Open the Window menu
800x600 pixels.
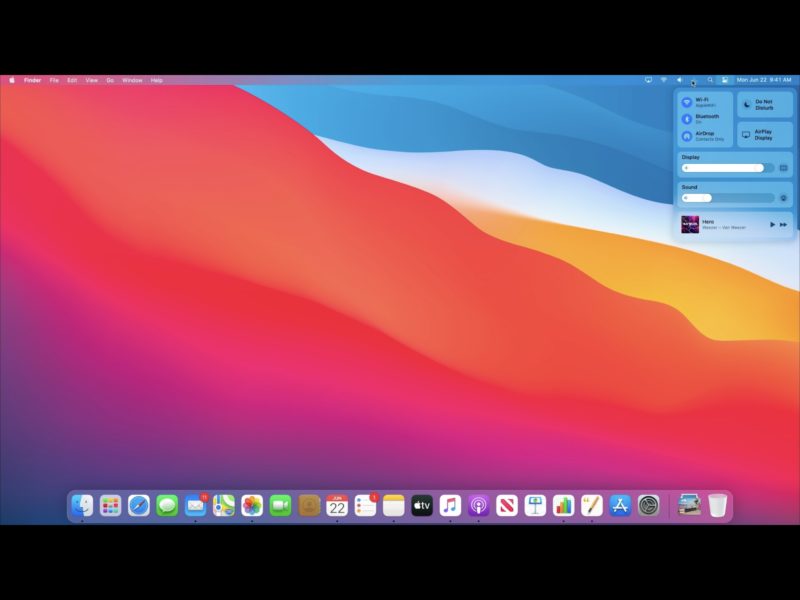132,80
